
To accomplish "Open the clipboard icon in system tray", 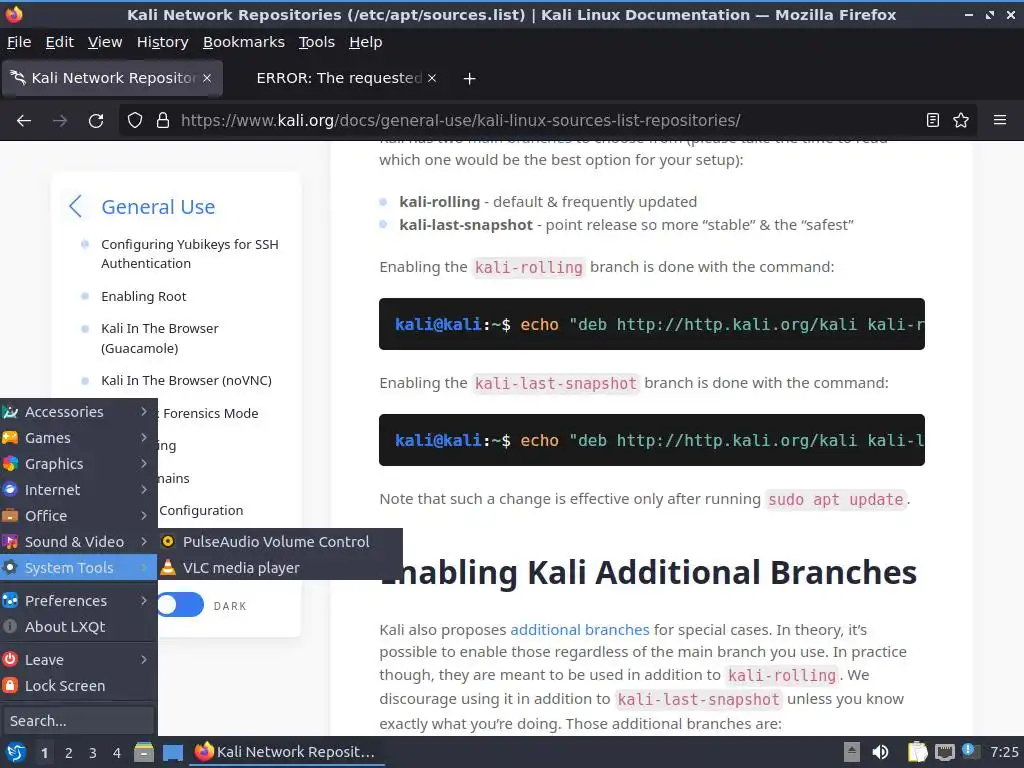I will [917, 752].
